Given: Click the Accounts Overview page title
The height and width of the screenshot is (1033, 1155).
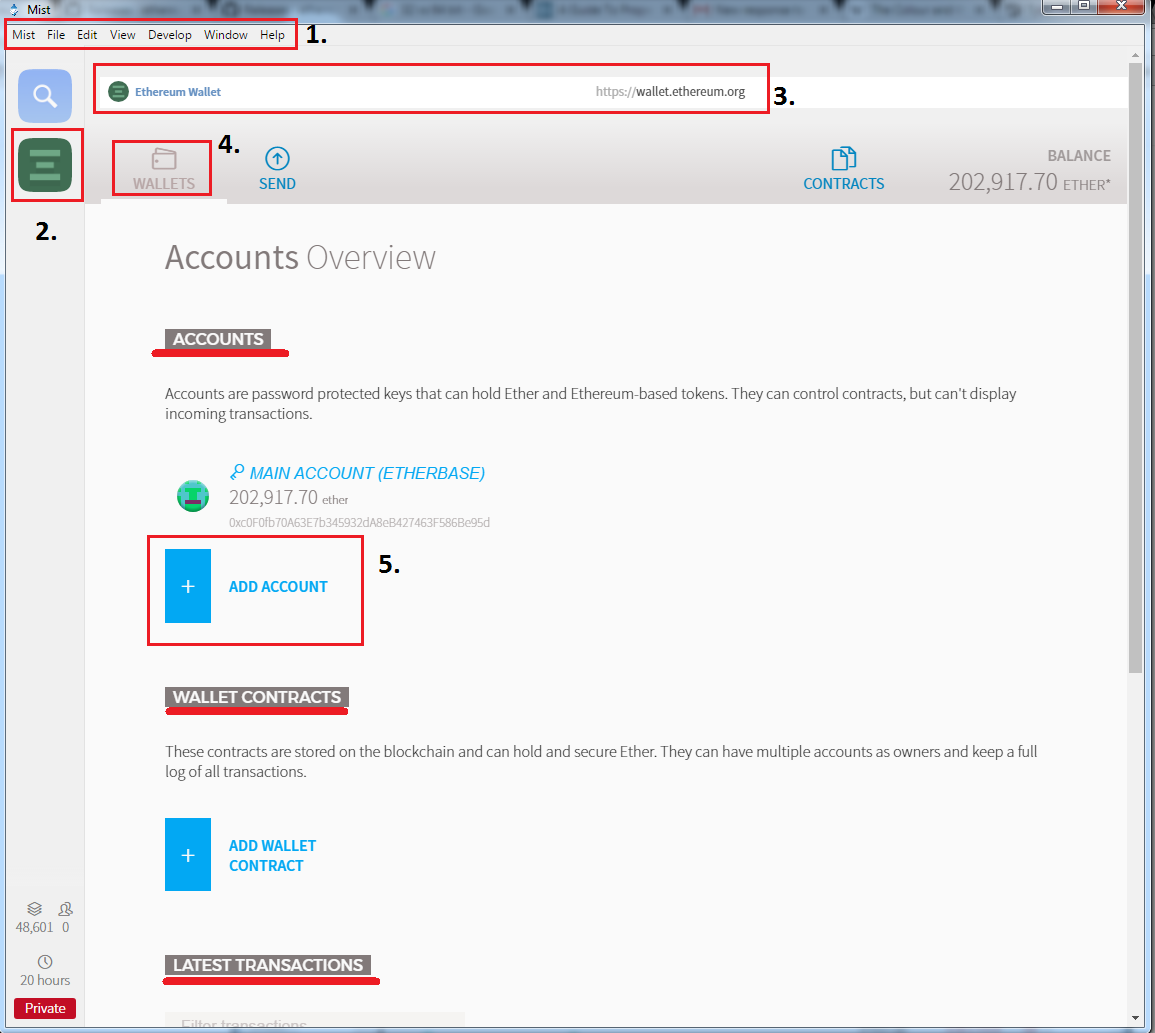Looking at the screenshot, I should click(300, 257).
